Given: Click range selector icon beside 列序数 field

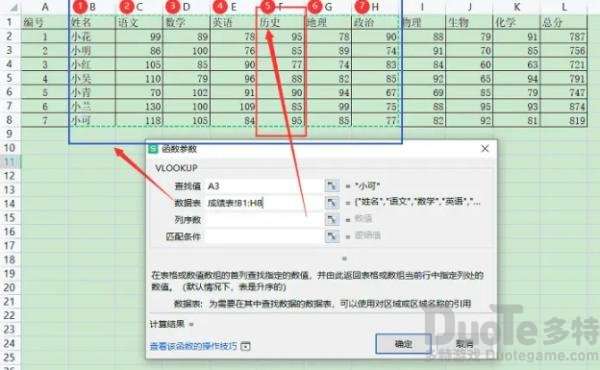Looking at the screenshot, I should [x=332, y=220].
